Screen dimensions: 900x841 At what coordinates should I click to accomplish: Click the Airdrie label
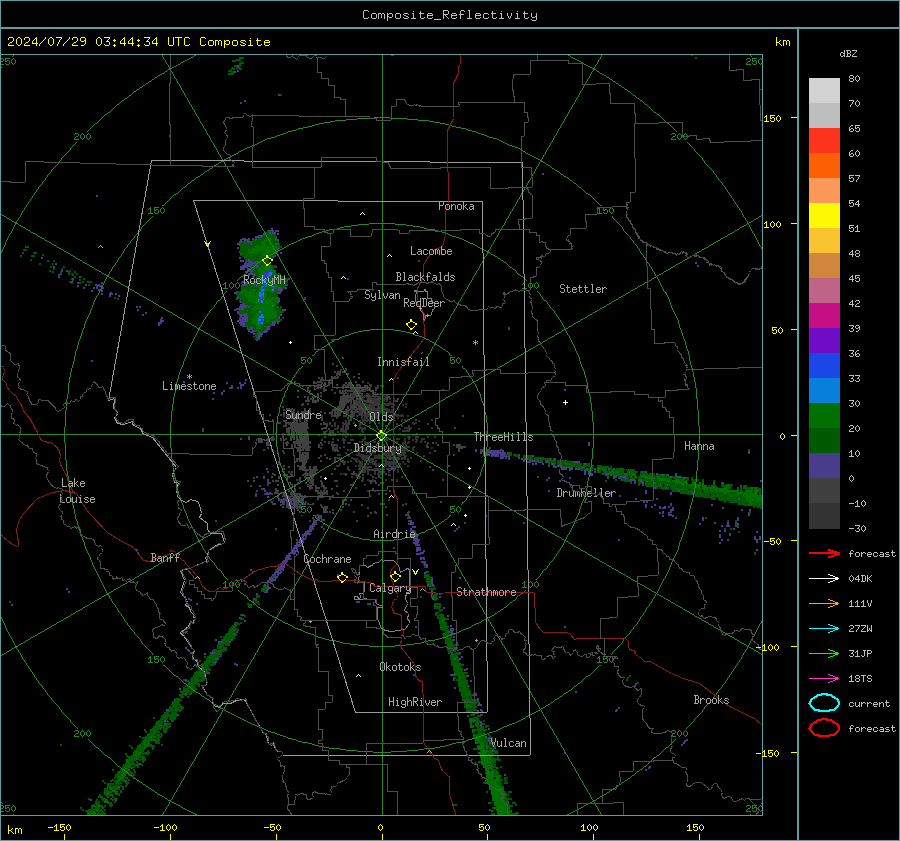pyautogui.click(x=394, y=534)
